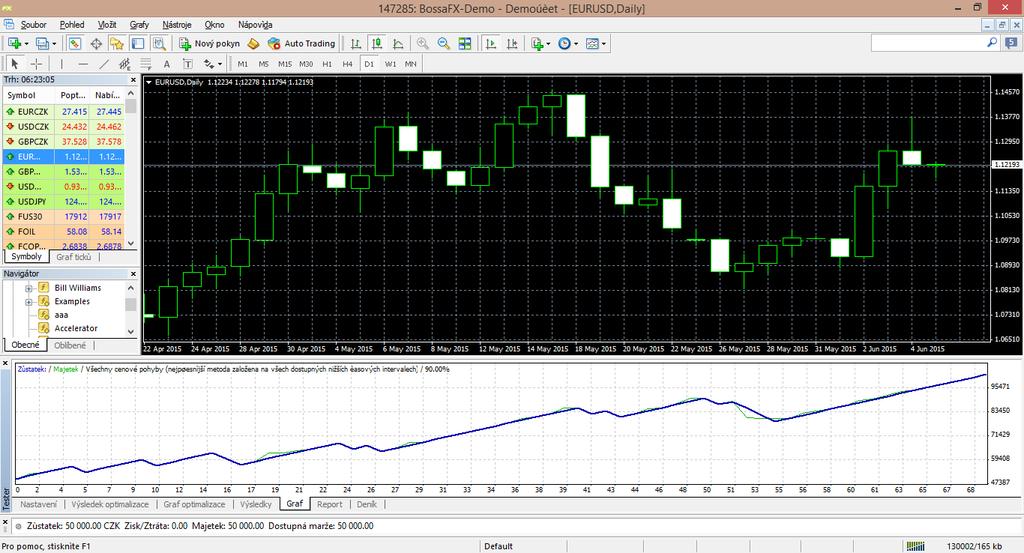The height and width of the screenshot is (553, 1024).
Task: Switch timeframe to MN
Action: pyautogui.click(x=411, y=63)
